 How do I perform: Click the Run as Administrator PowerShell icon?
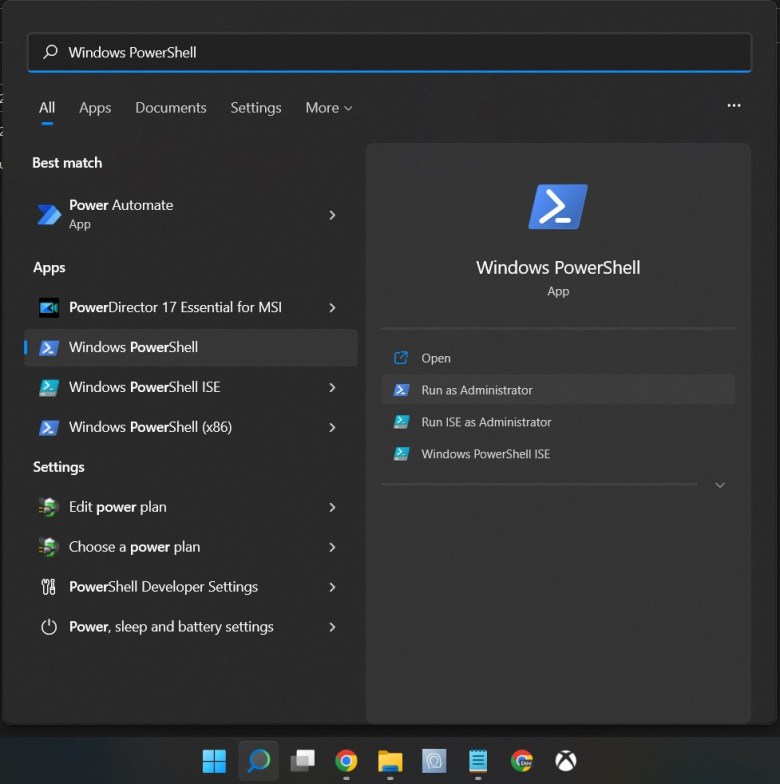coord(402,390)
